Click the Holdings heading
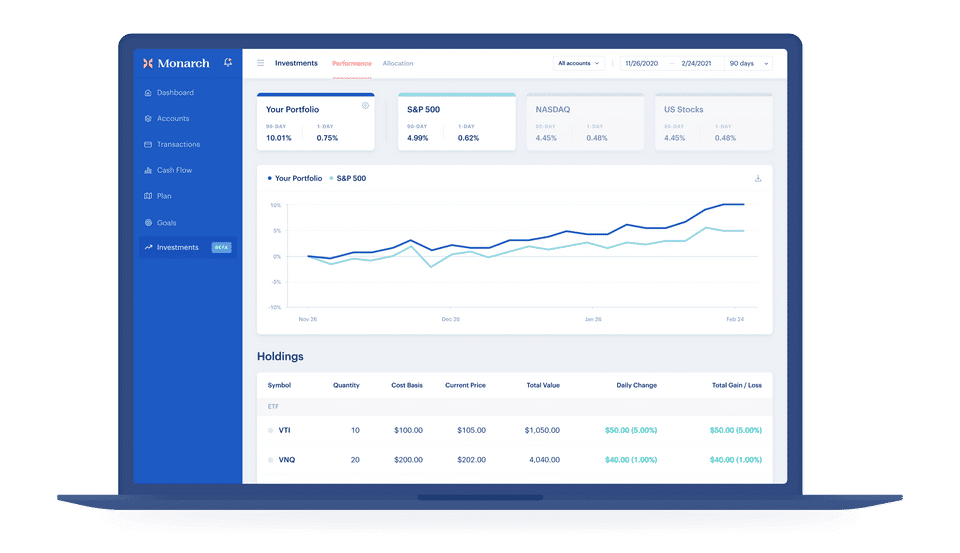Viewport: 960px width, 553px height. coord(280,356)
